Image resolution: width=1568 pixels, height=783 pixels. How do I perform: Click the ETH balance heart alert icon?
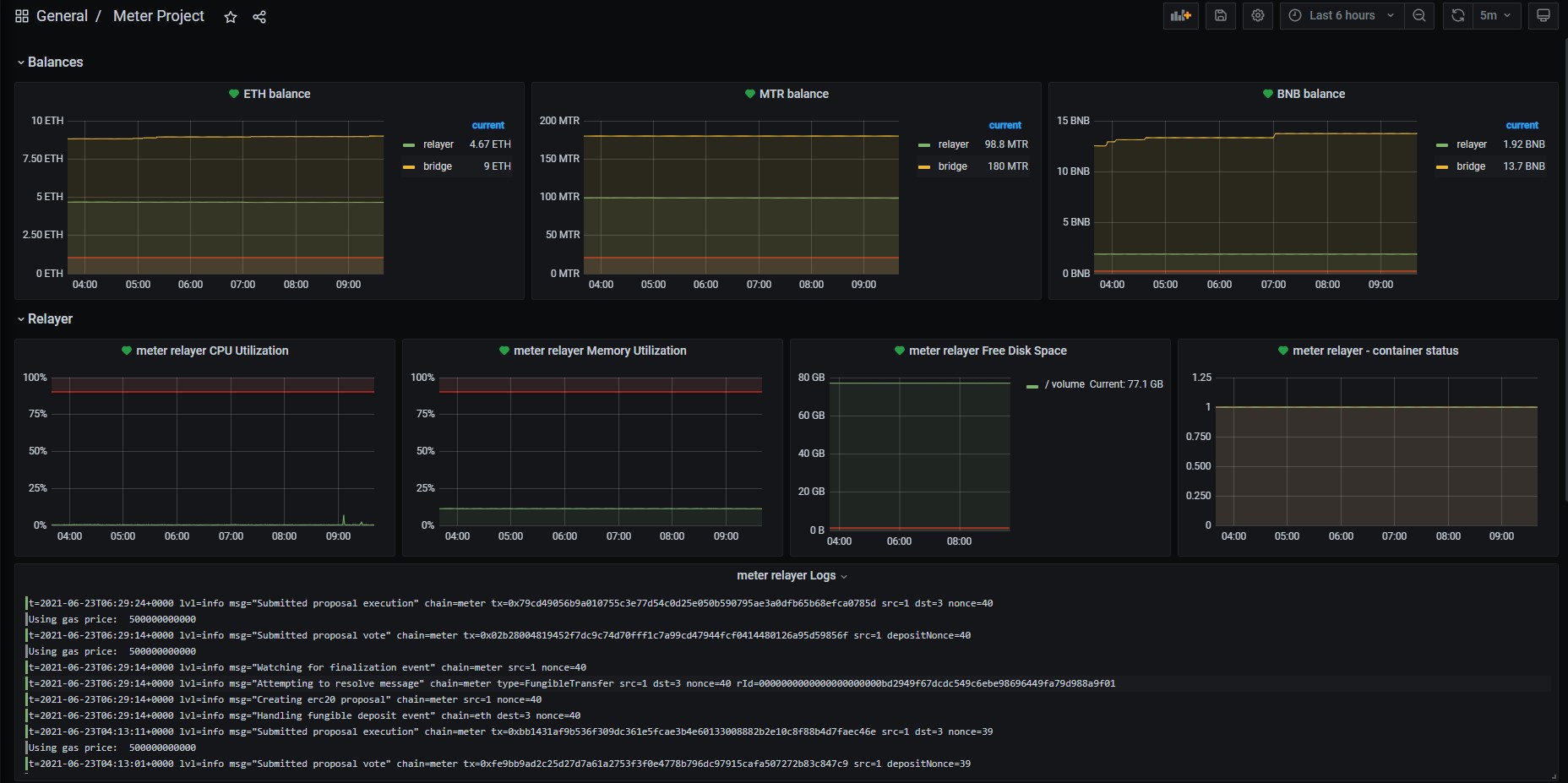(x=234, y=94)
